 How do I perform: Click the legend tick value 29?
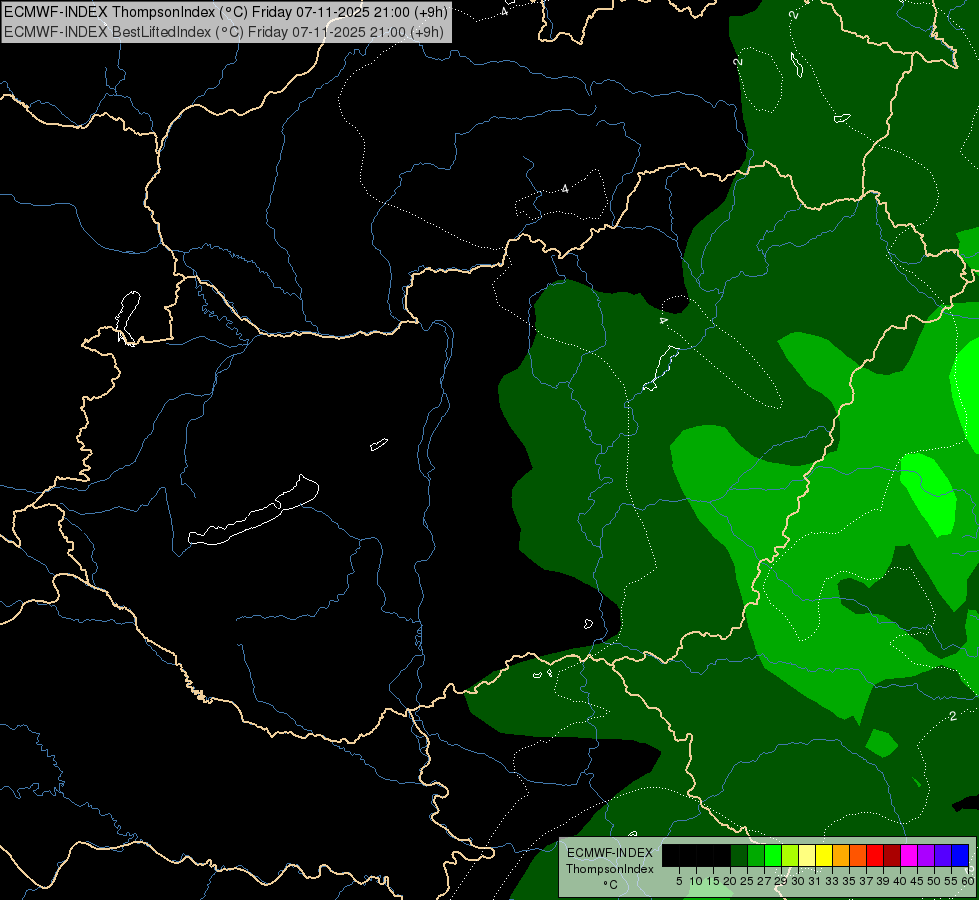point(781,881)
